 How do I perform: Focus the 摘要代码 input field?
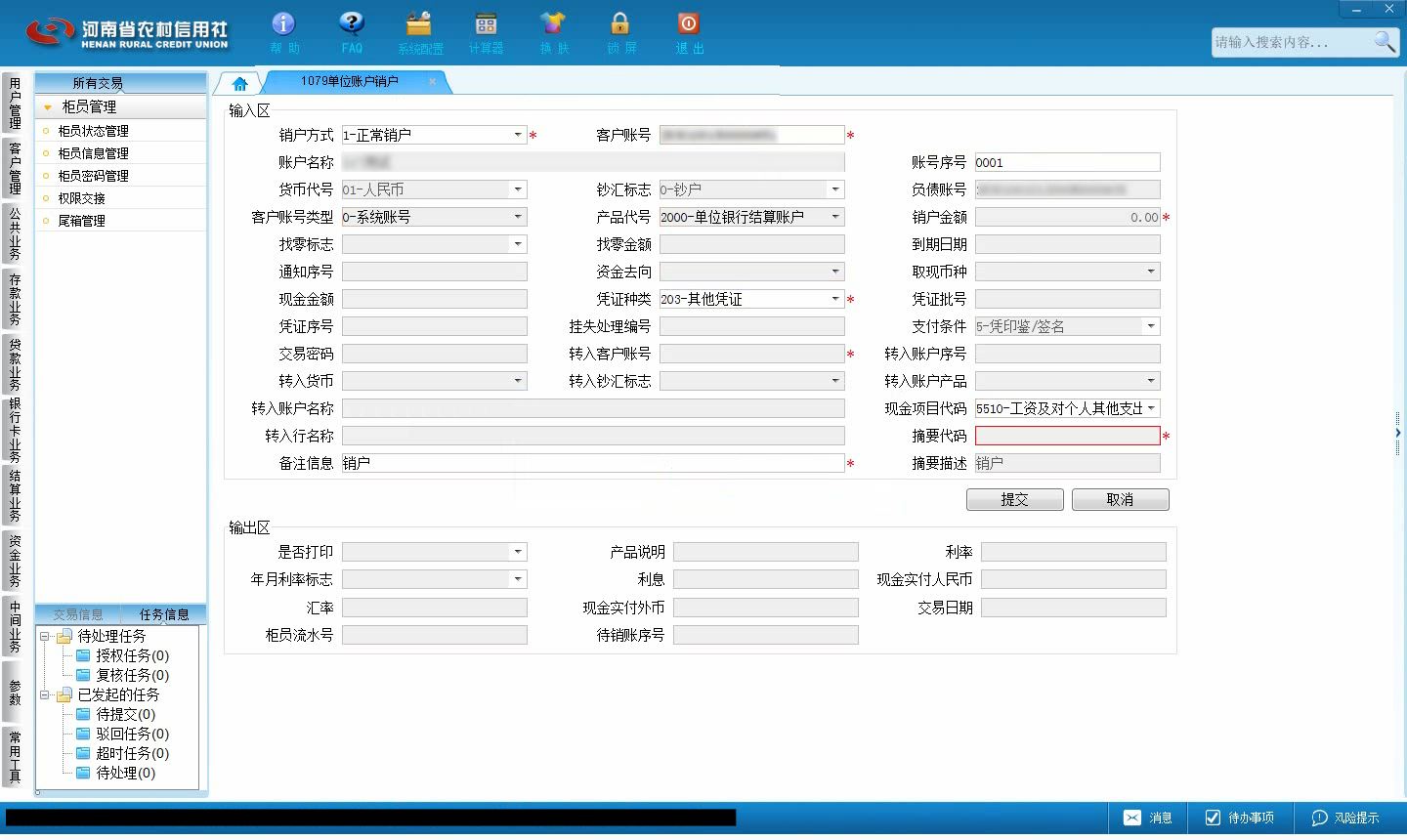point(1067,436)
